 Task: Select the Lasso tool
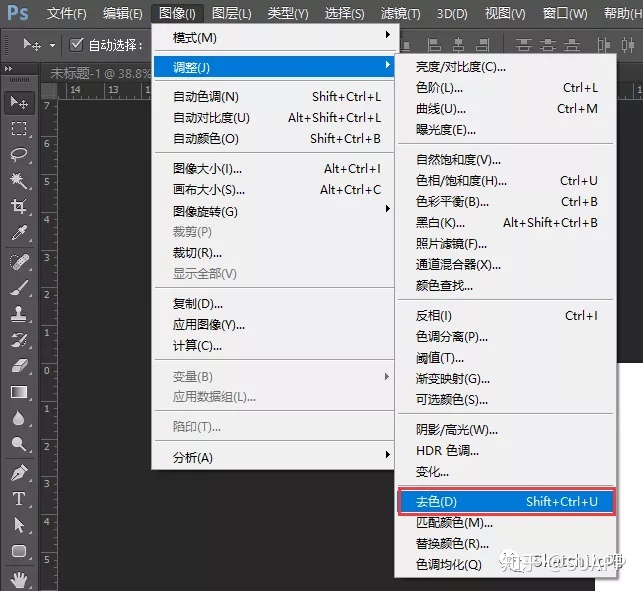click(19, 154)
